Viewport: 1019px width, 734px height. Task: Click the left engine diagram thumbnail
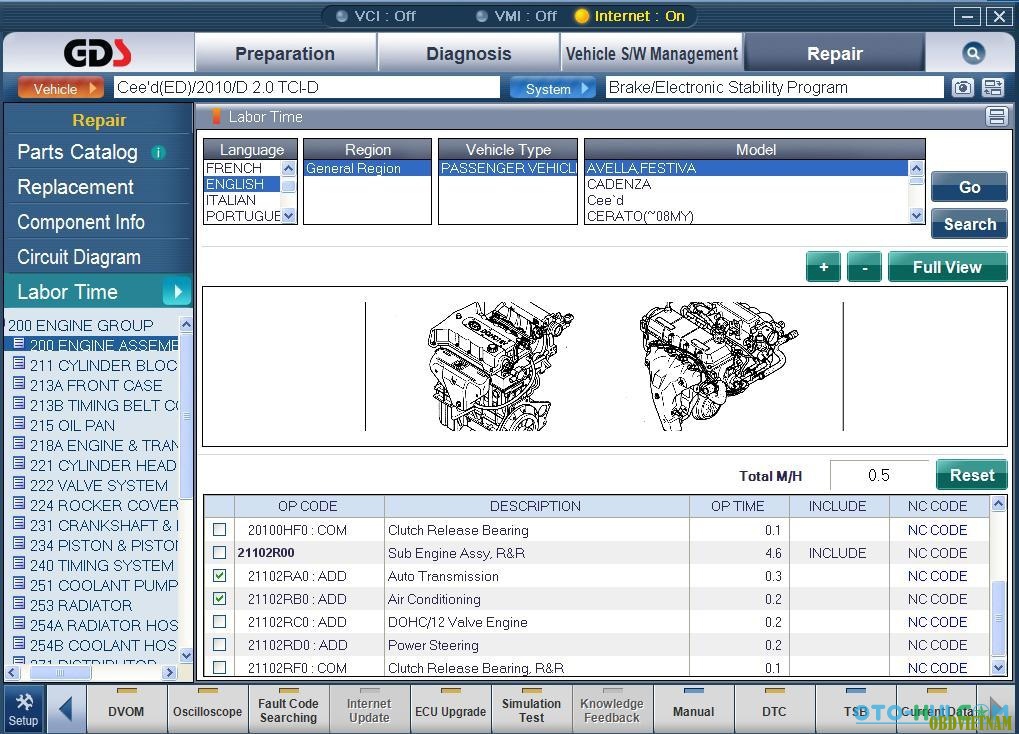[x=499, y=366]
